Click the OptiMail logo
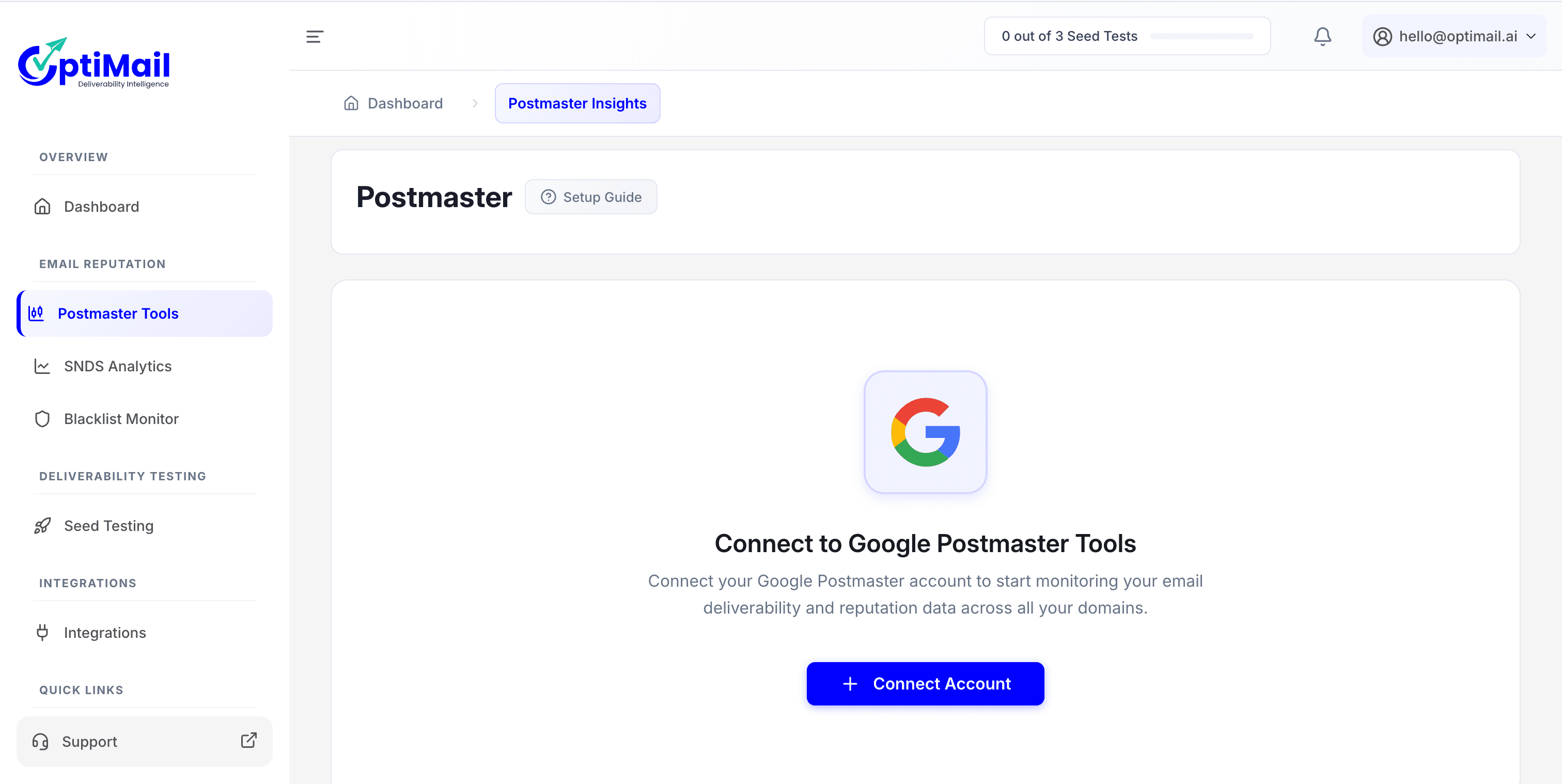1562x784 pixels. 94,61
